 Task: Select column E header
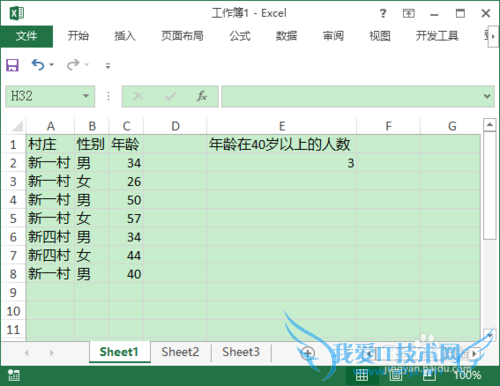click(282, 126)
